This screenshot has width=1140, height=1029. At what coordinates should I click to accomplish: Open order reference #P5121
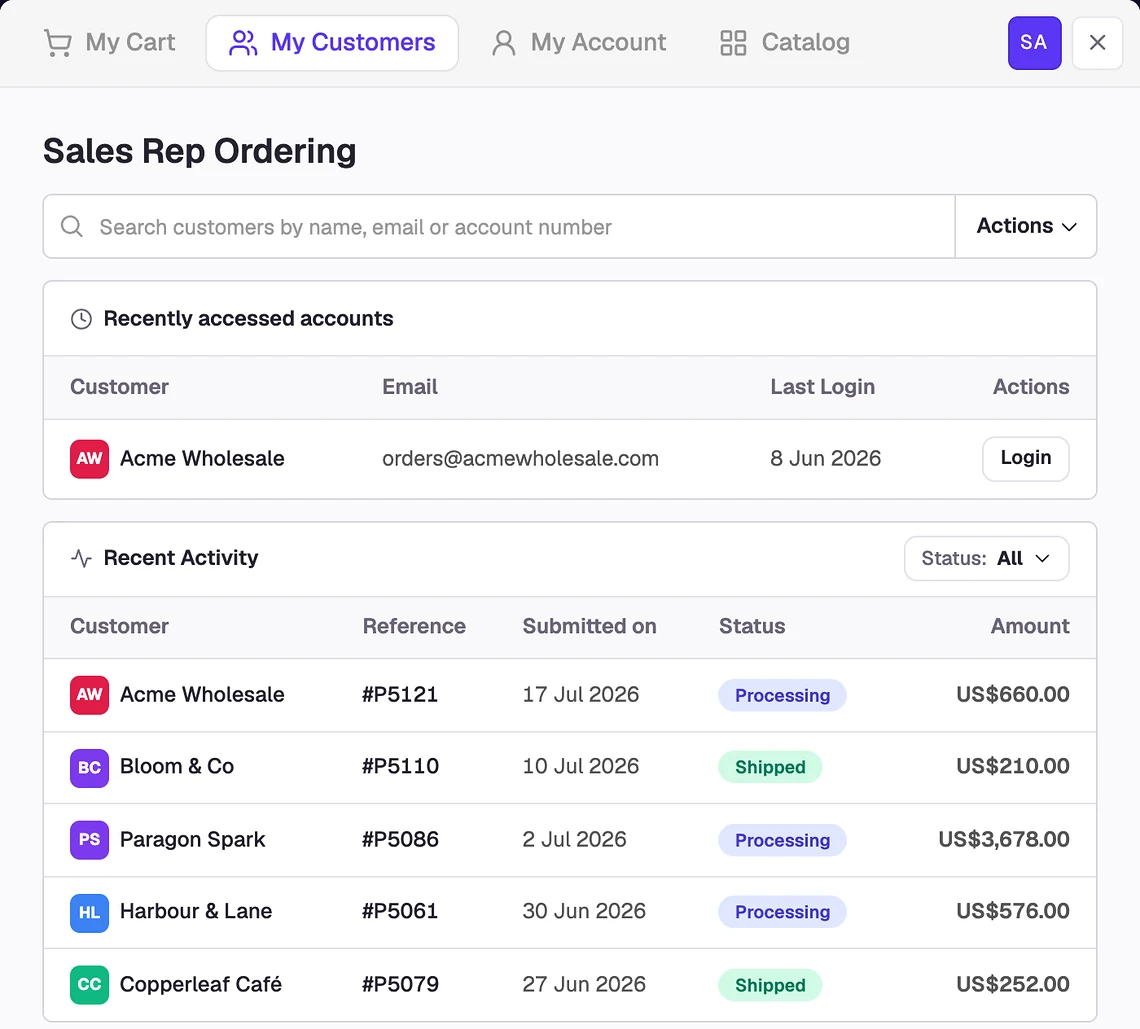[x=400, y=694]
